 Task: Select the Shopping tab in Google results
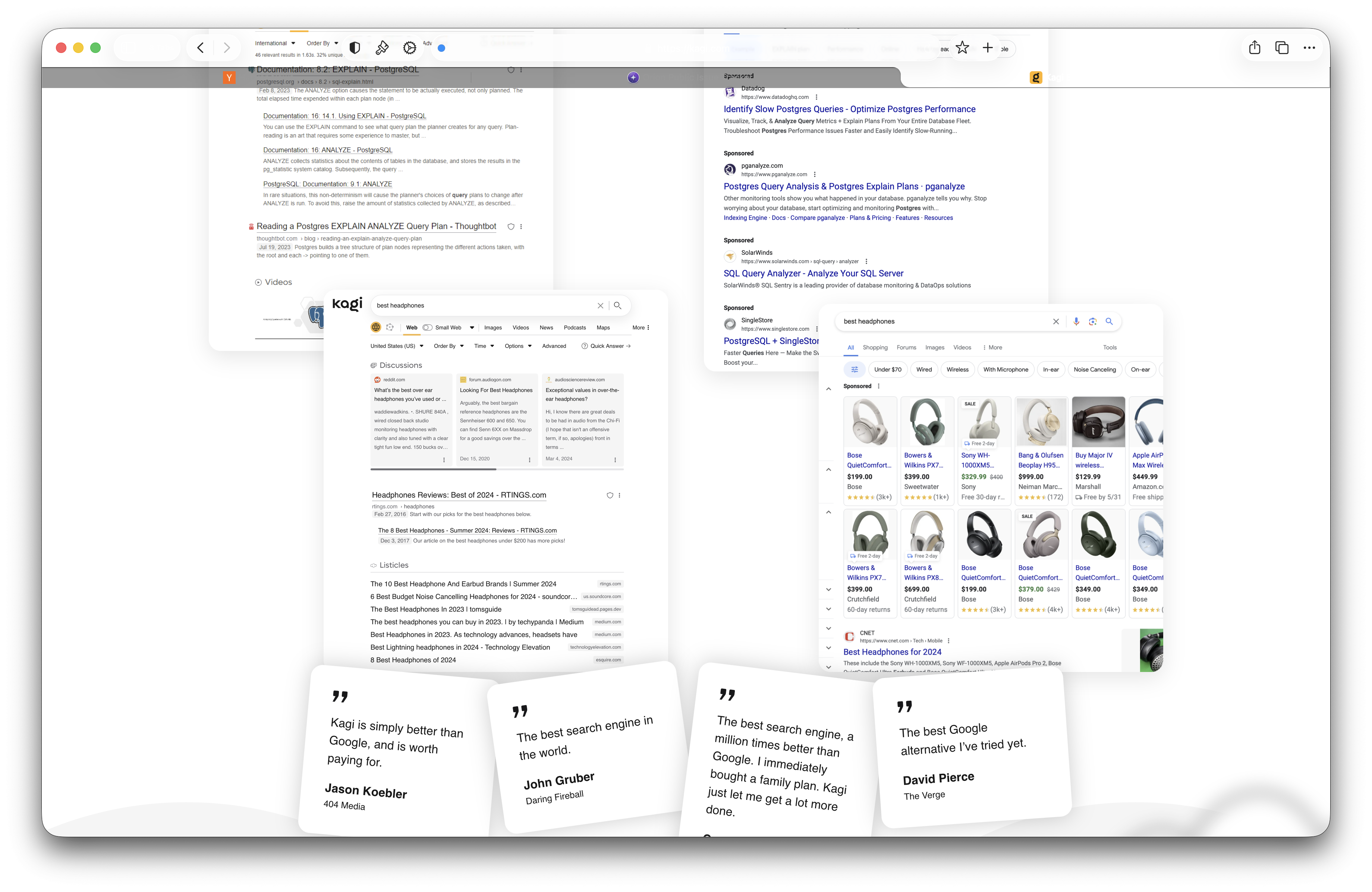[875, 348]
